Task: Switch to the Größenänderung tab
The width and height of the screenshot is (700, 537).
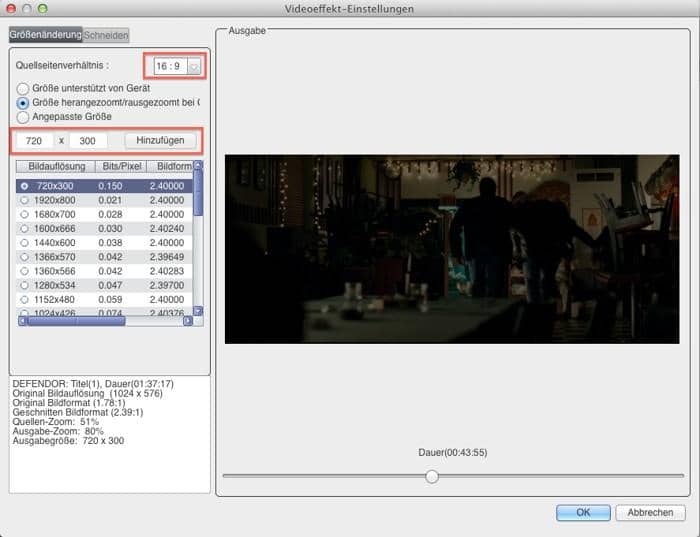Action: (x=46, y=35)
